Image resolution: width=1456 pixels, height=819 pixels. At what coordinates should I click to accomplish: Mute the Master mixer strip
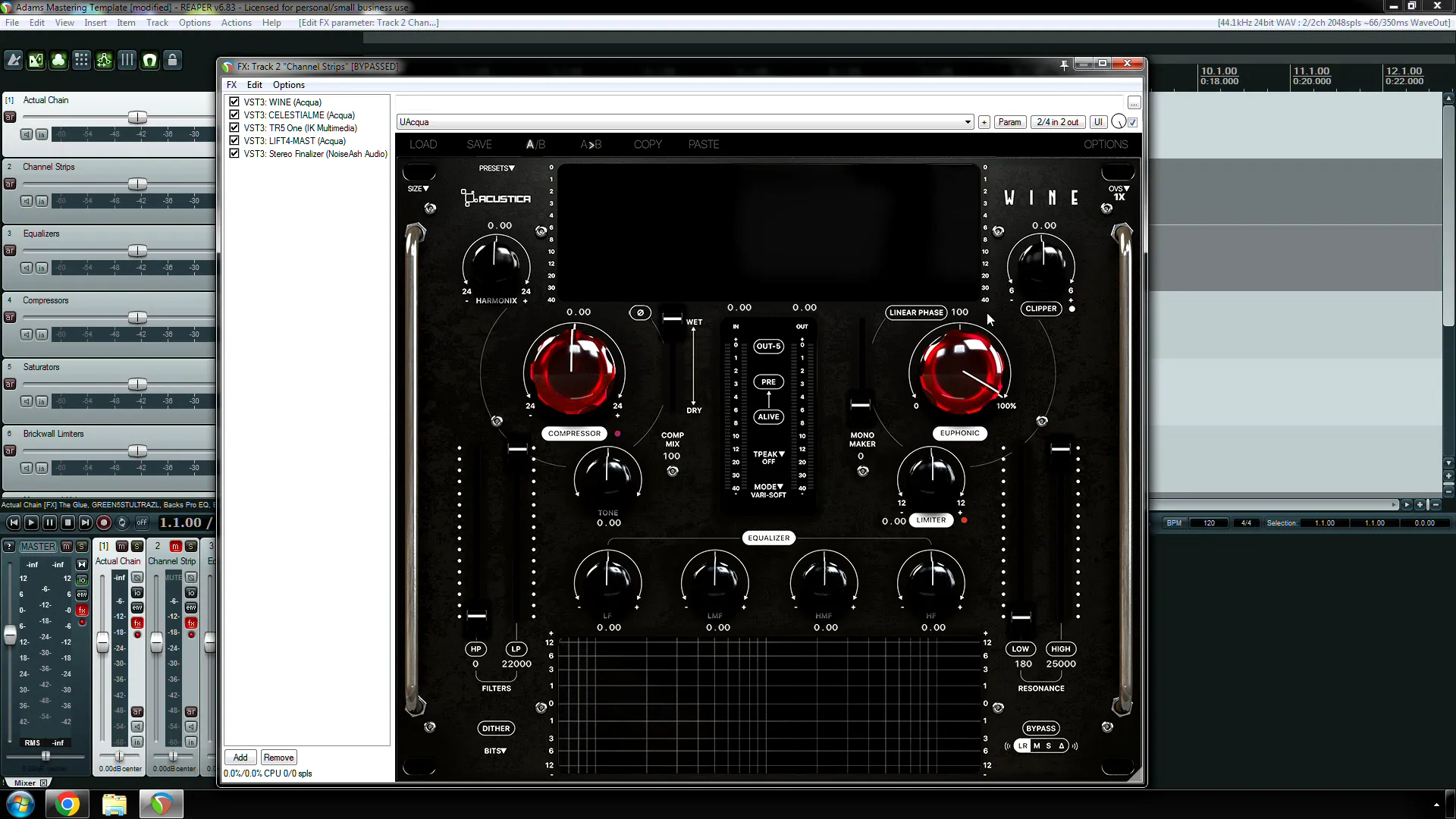(67, 546)
